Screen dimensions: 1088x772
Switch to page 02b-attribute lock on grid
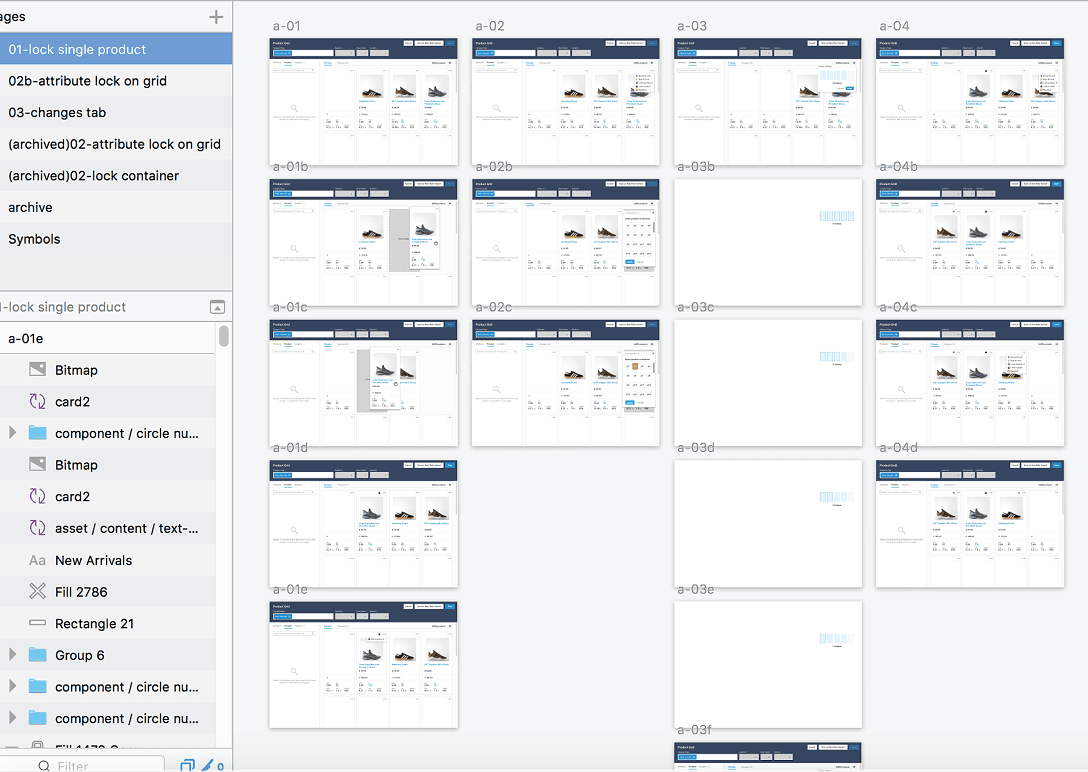[116, 80]
